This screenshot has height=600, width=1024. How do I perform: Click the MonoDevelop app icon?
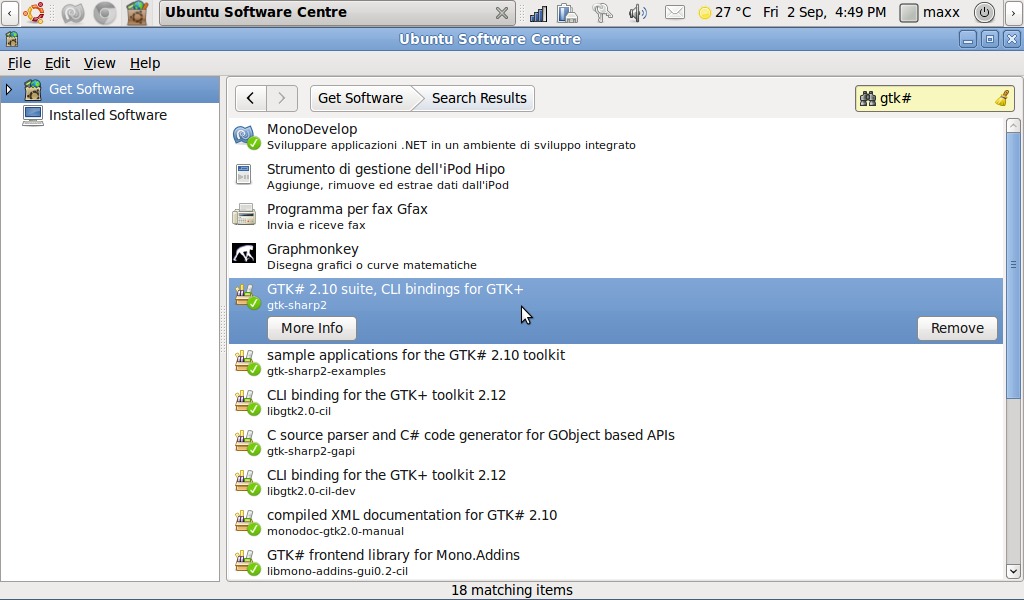(246, 136)
